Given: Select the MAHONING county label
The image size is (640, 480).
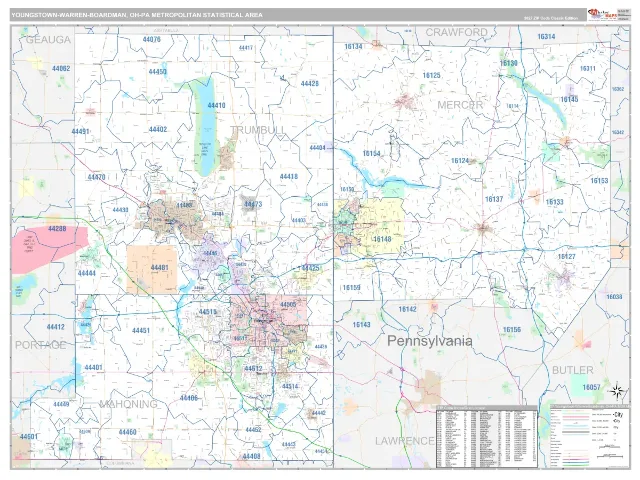Looking at the screenshot, I should [128, 404].
